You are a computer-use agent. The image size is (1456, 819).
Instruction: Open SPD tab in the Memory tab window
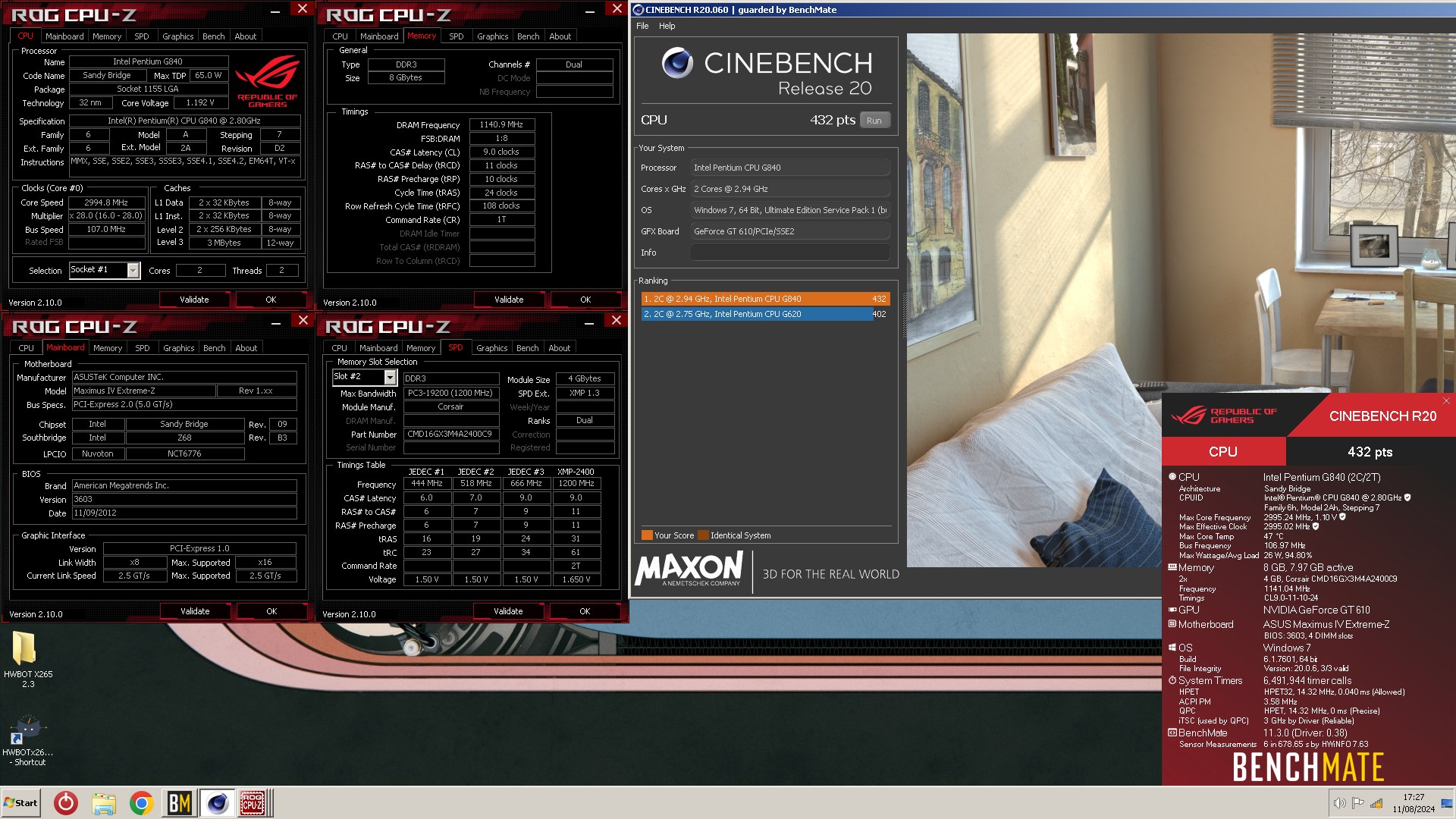coord(456,36)
